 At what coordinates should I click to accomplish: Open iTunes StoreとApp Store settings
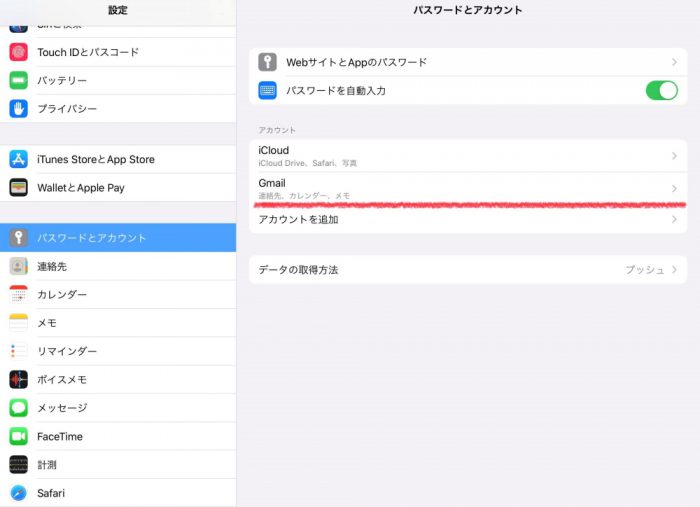click(x=118, y=159)
